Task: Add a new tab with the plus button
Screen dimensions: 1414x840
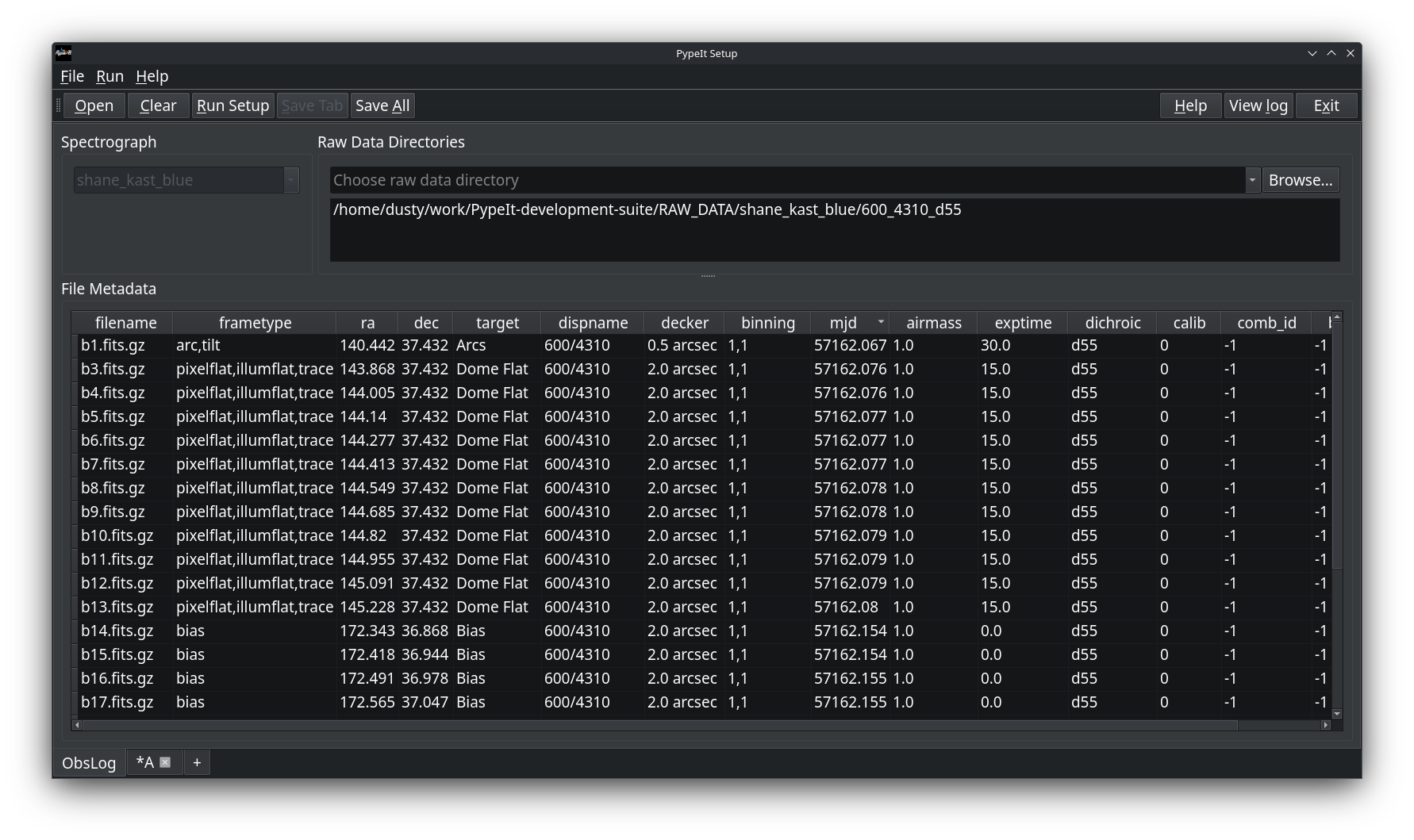Action: pyautogui.click(x=197, y=762)
